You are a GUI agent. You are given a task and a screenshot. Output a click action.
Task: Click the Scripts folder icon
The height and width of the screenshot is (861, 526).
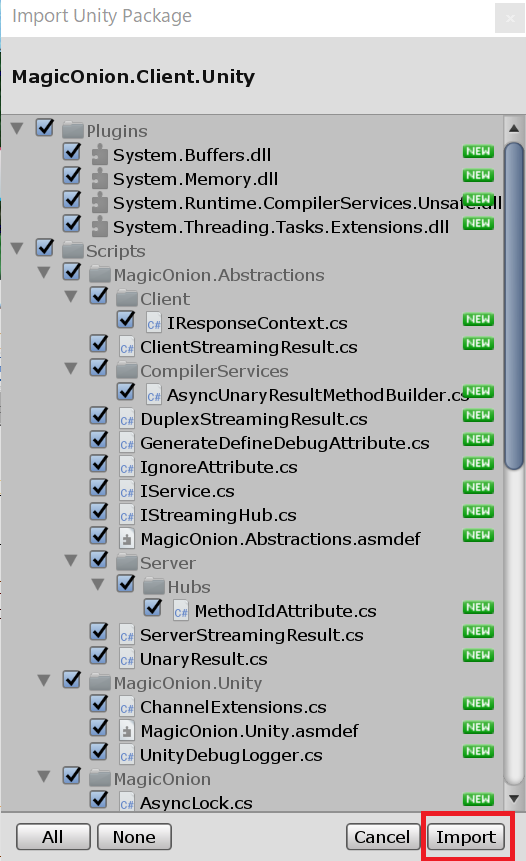[72, 251]
